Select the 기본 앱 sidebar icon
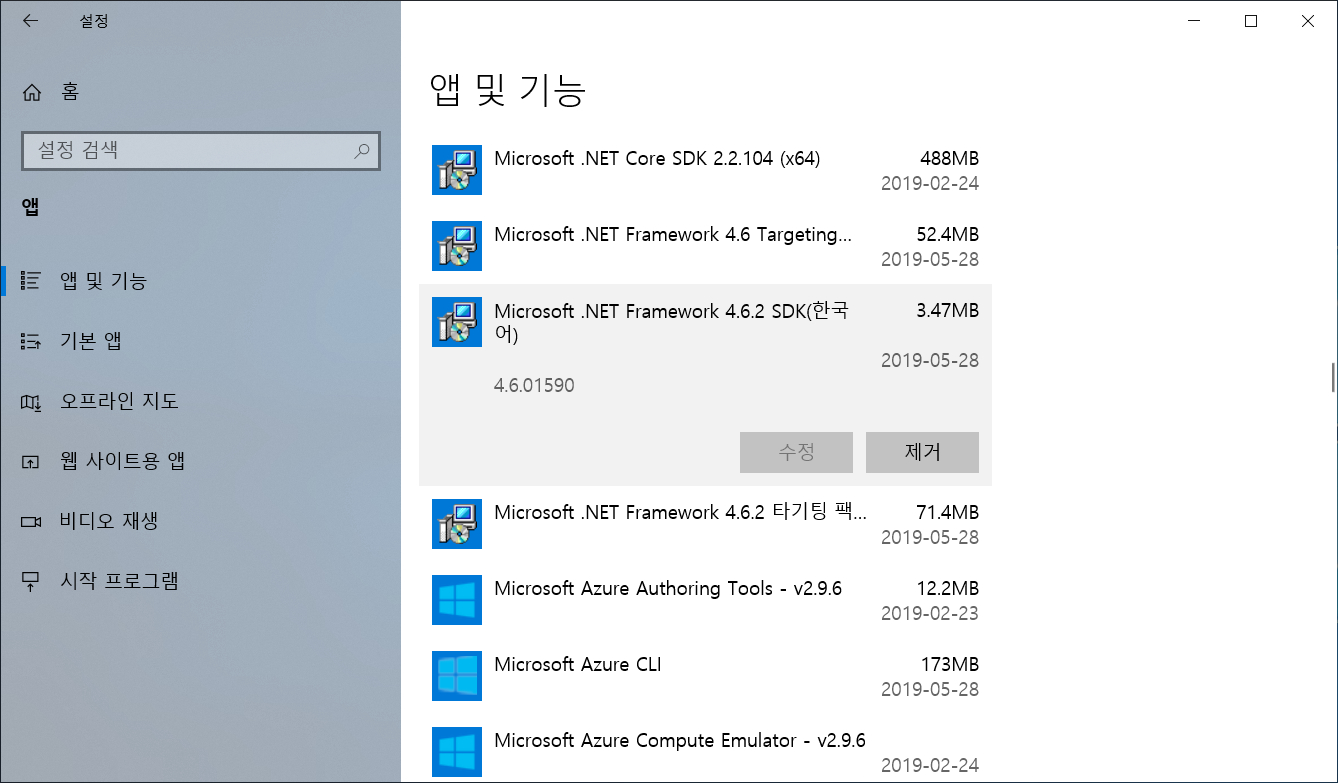This screenshot has width=1338, height=783. point(31,341)
